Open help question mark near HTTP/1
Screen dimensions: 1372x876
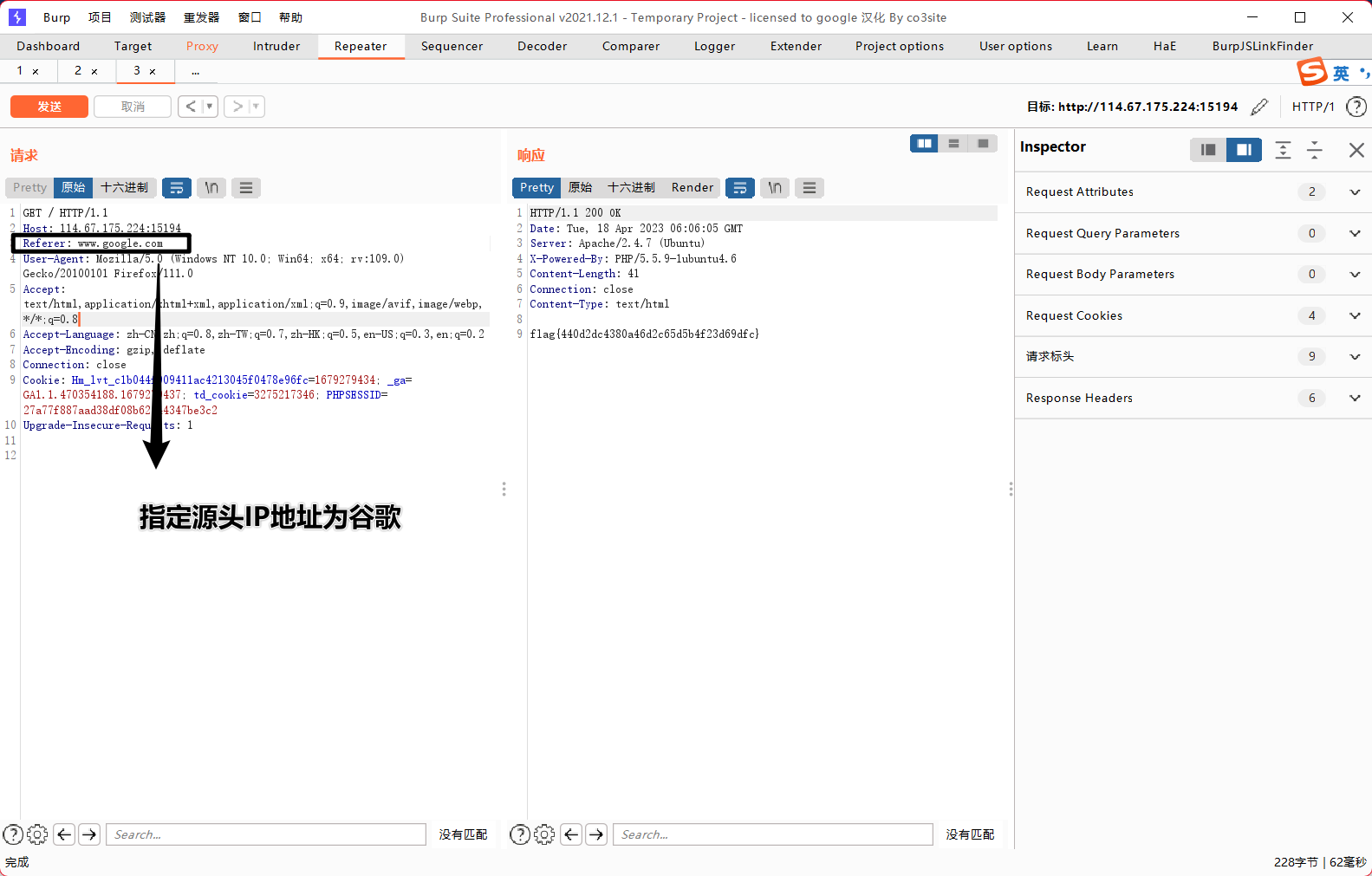1356,107
